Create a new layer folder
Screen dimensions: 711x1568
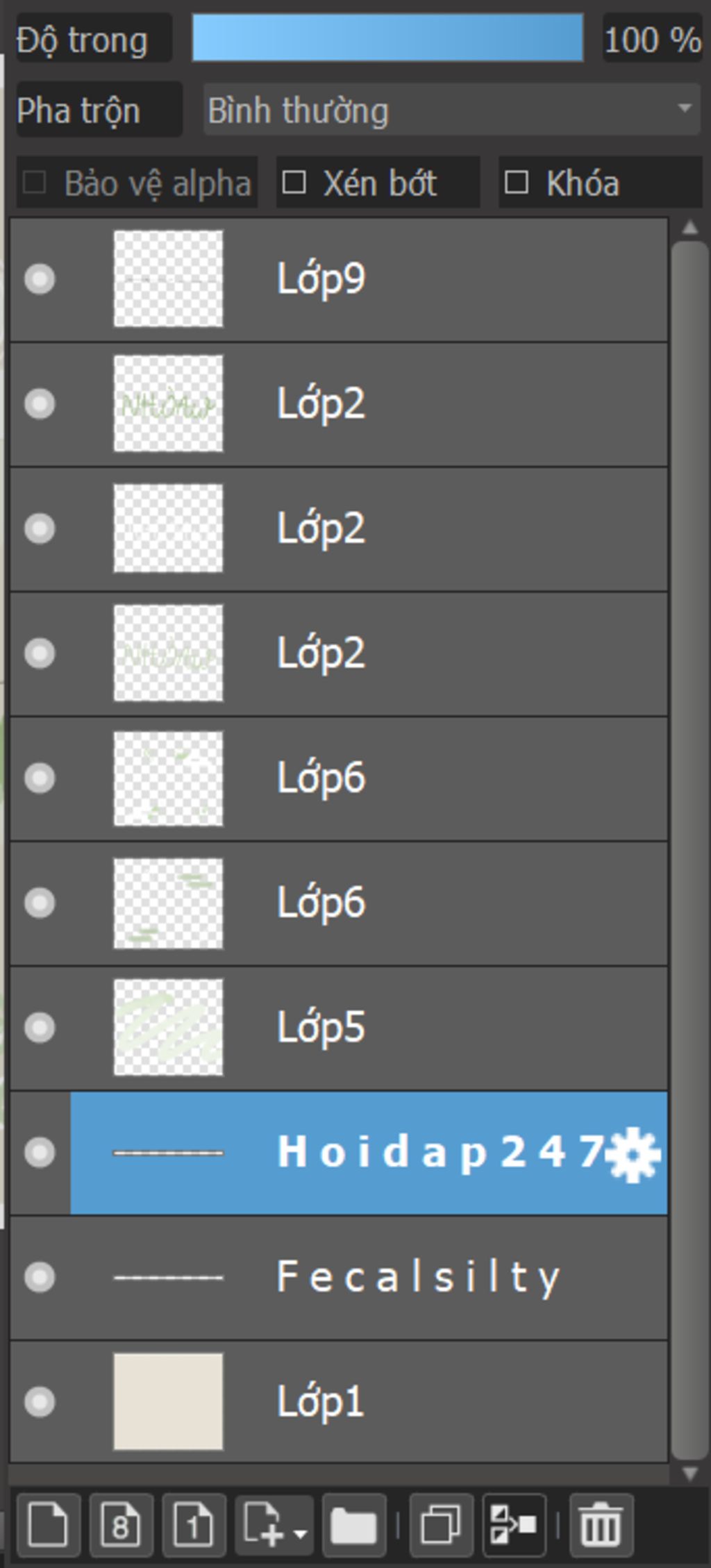(x=353, y=1525)
